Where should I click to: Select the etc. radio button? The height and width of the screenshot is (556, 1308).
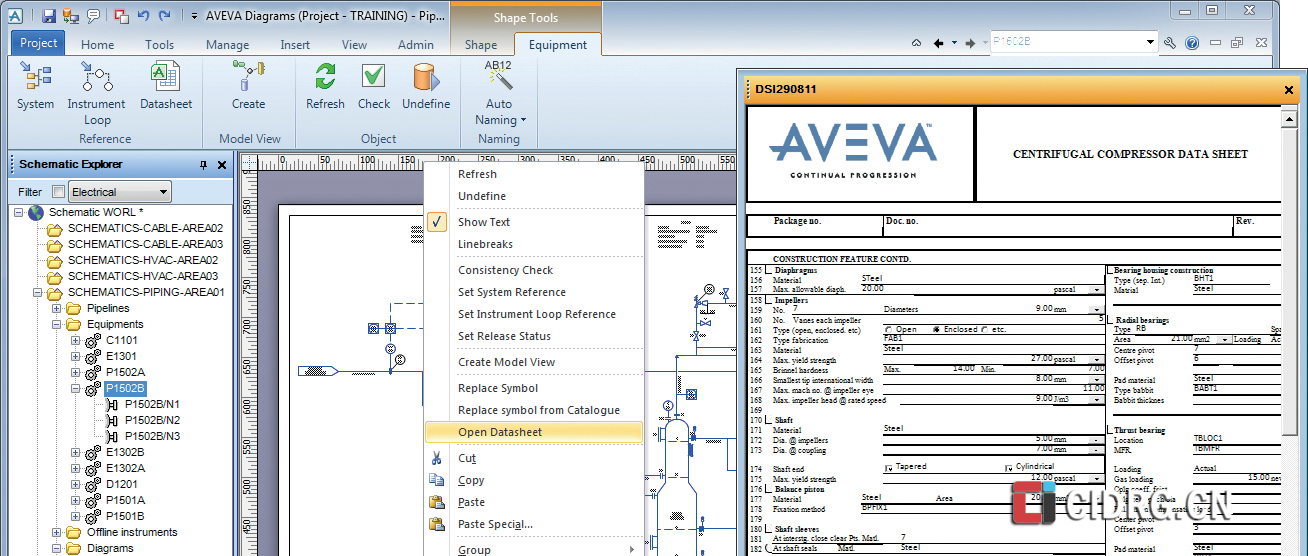pyautogui.click(x=984, y=329)
